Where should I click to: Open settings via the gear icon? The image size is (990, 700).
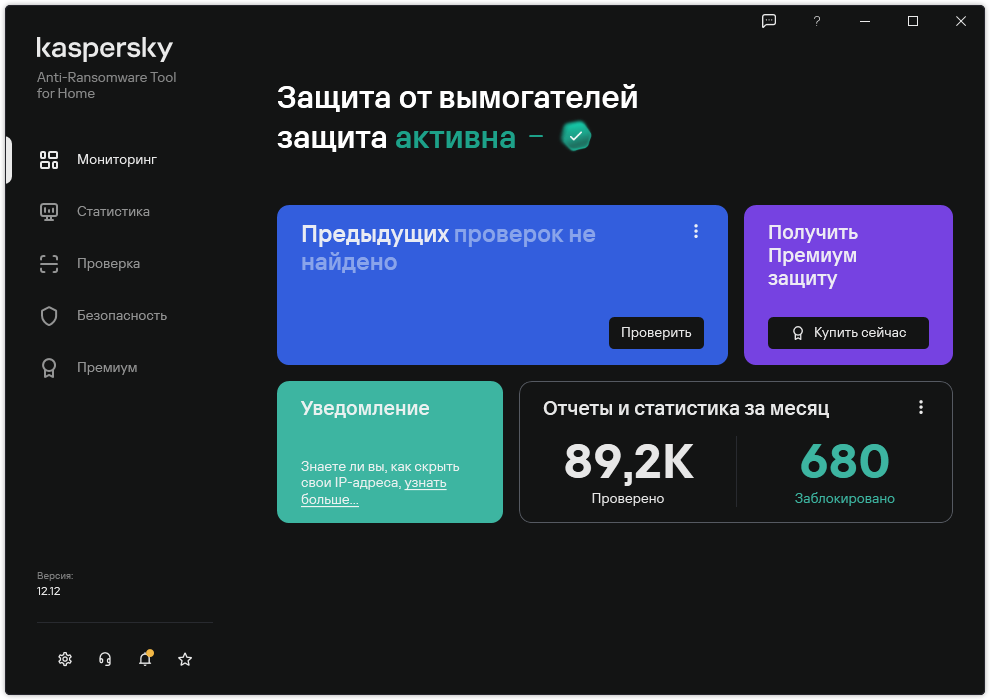pos(65,660)
